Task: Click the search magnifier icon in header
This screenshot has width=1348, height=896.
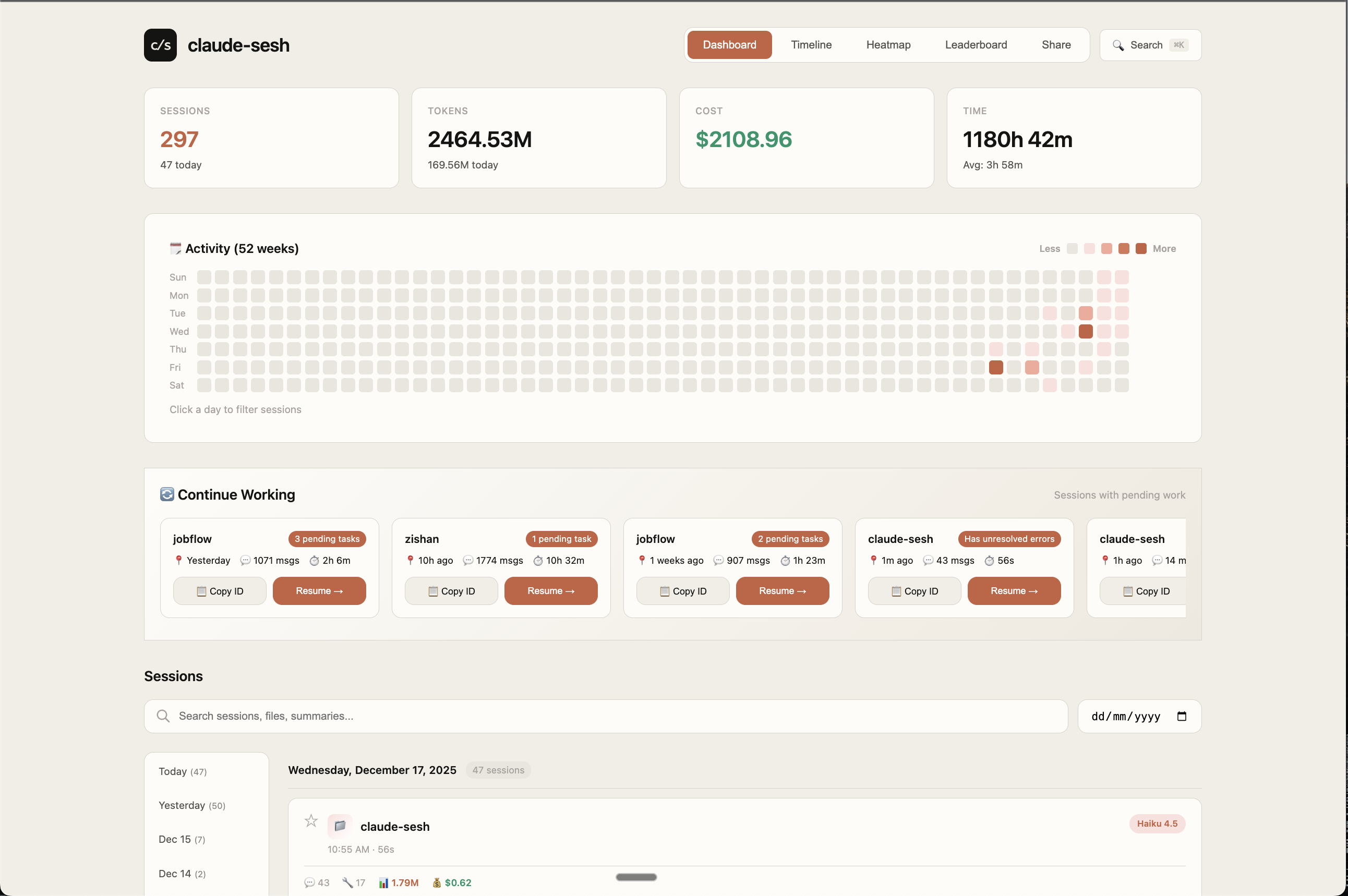Action: (x=1118, y=45)
